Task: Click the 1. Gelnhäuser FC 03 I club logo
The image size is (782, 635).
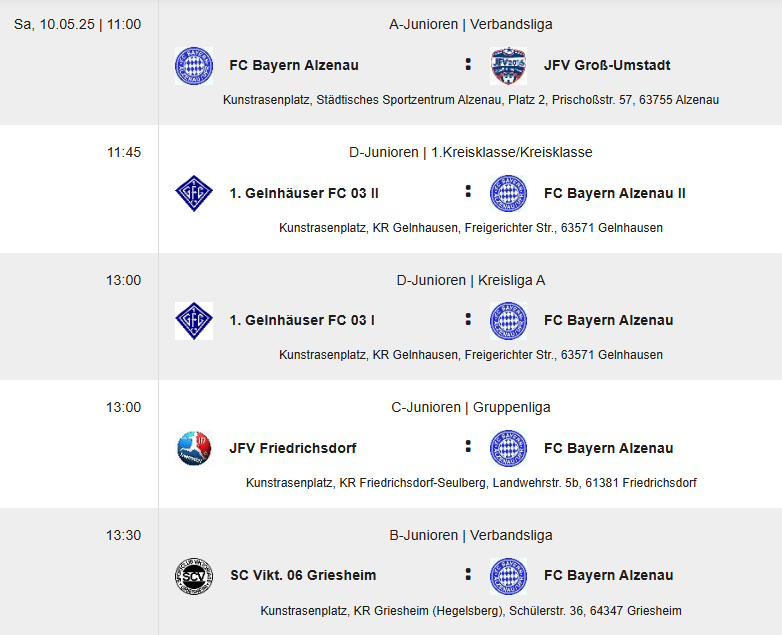Action: click(194, 321)
